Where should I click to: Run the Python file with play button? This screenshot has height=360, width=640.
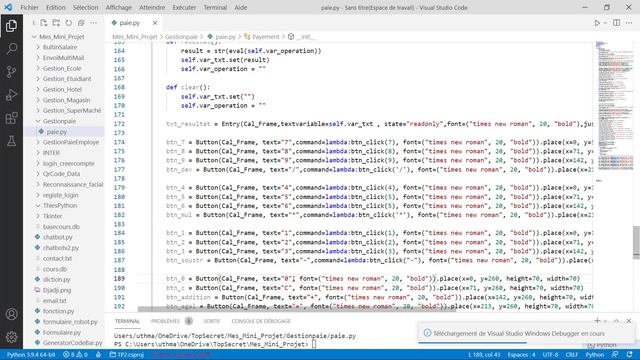(597, 23)
